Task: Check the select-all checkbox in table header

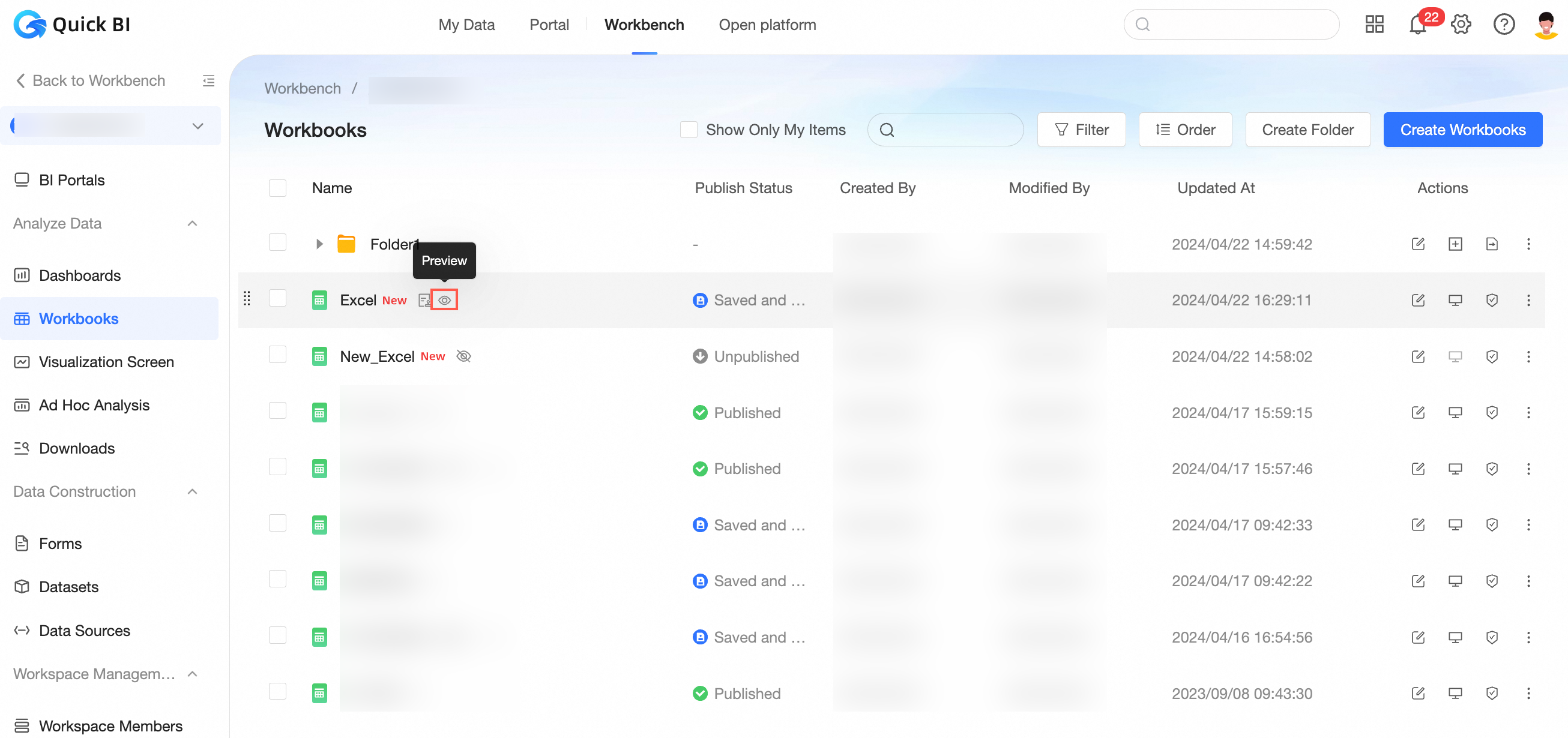Action: click(277, 188)
